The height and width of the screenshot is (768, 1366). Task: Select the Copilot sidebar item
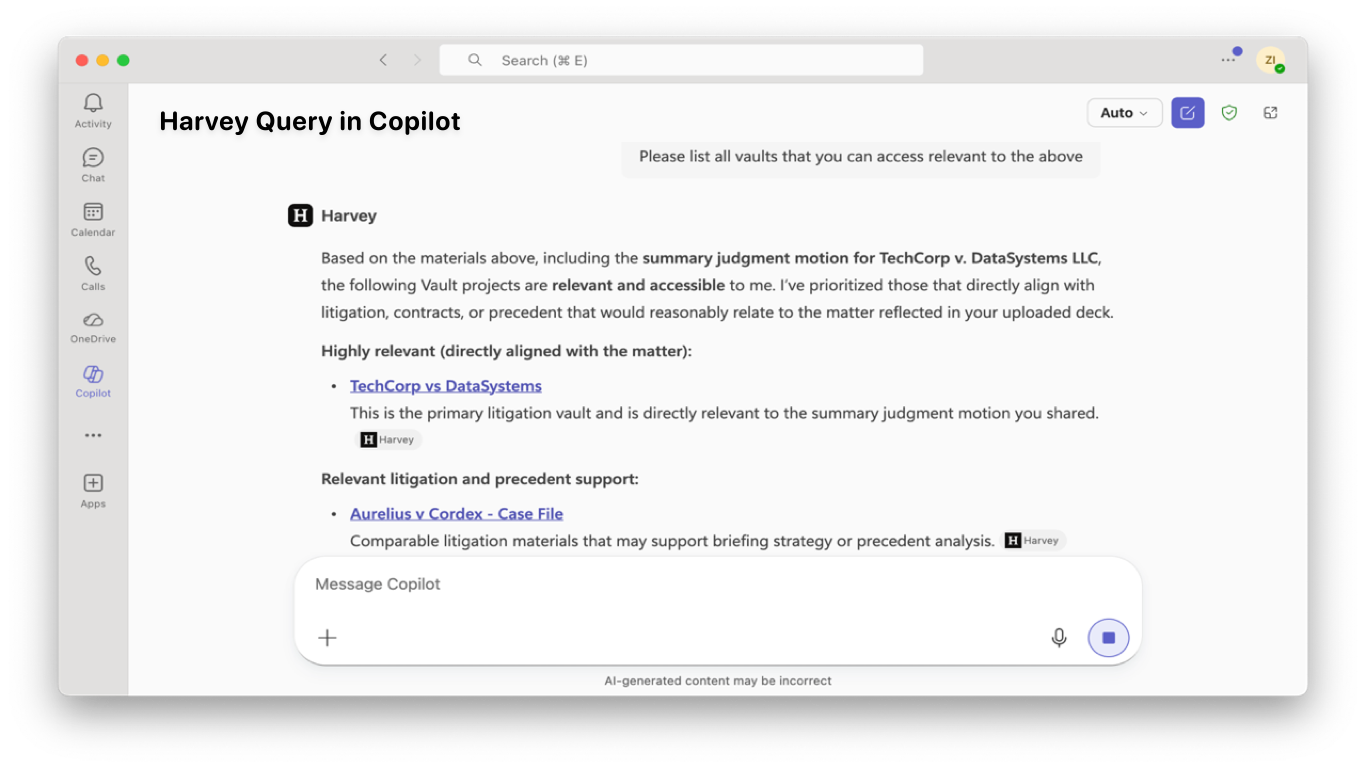93,381
